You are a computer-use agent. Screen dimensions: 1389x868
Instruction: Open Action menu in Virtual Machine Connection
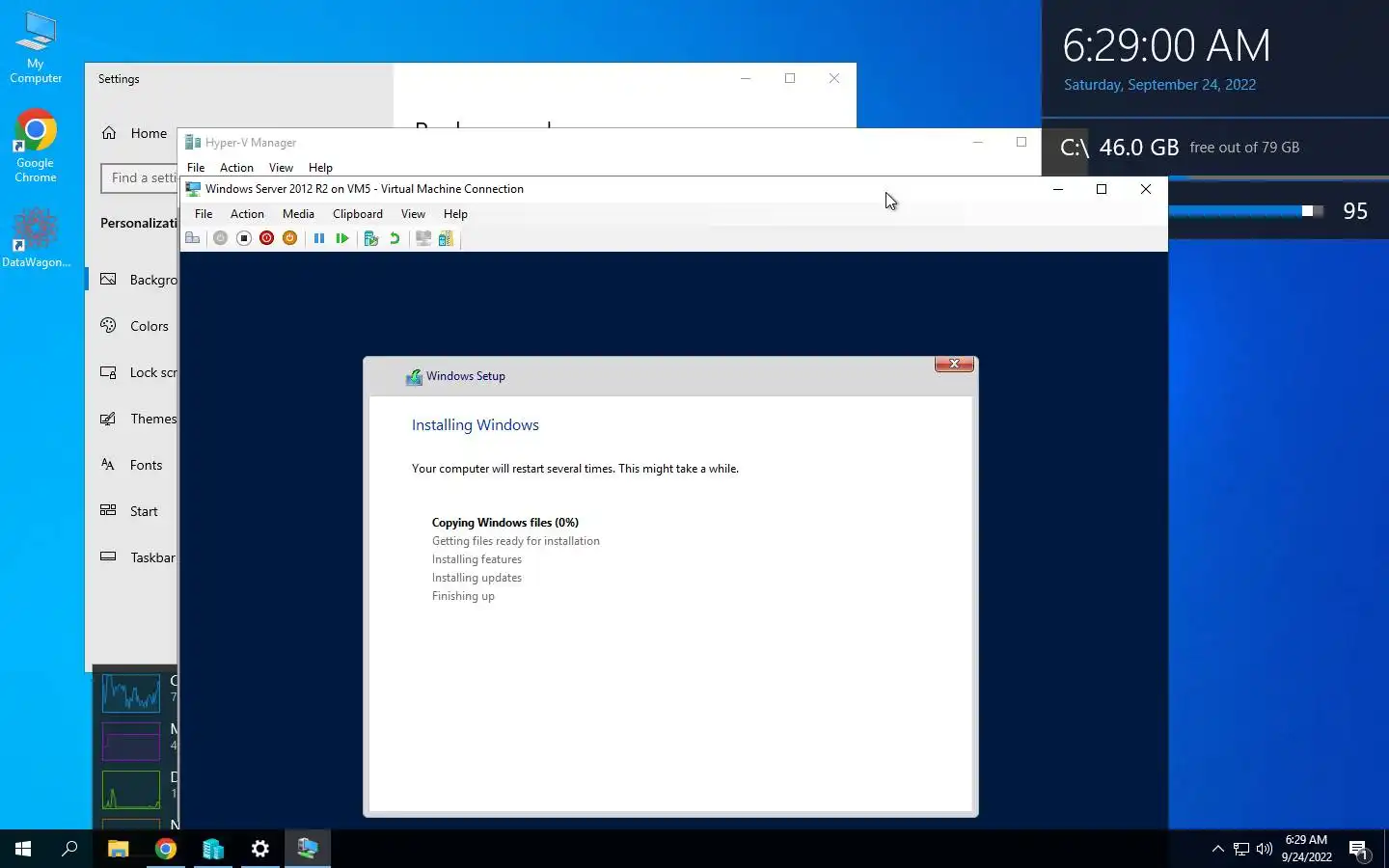[247, 214]
